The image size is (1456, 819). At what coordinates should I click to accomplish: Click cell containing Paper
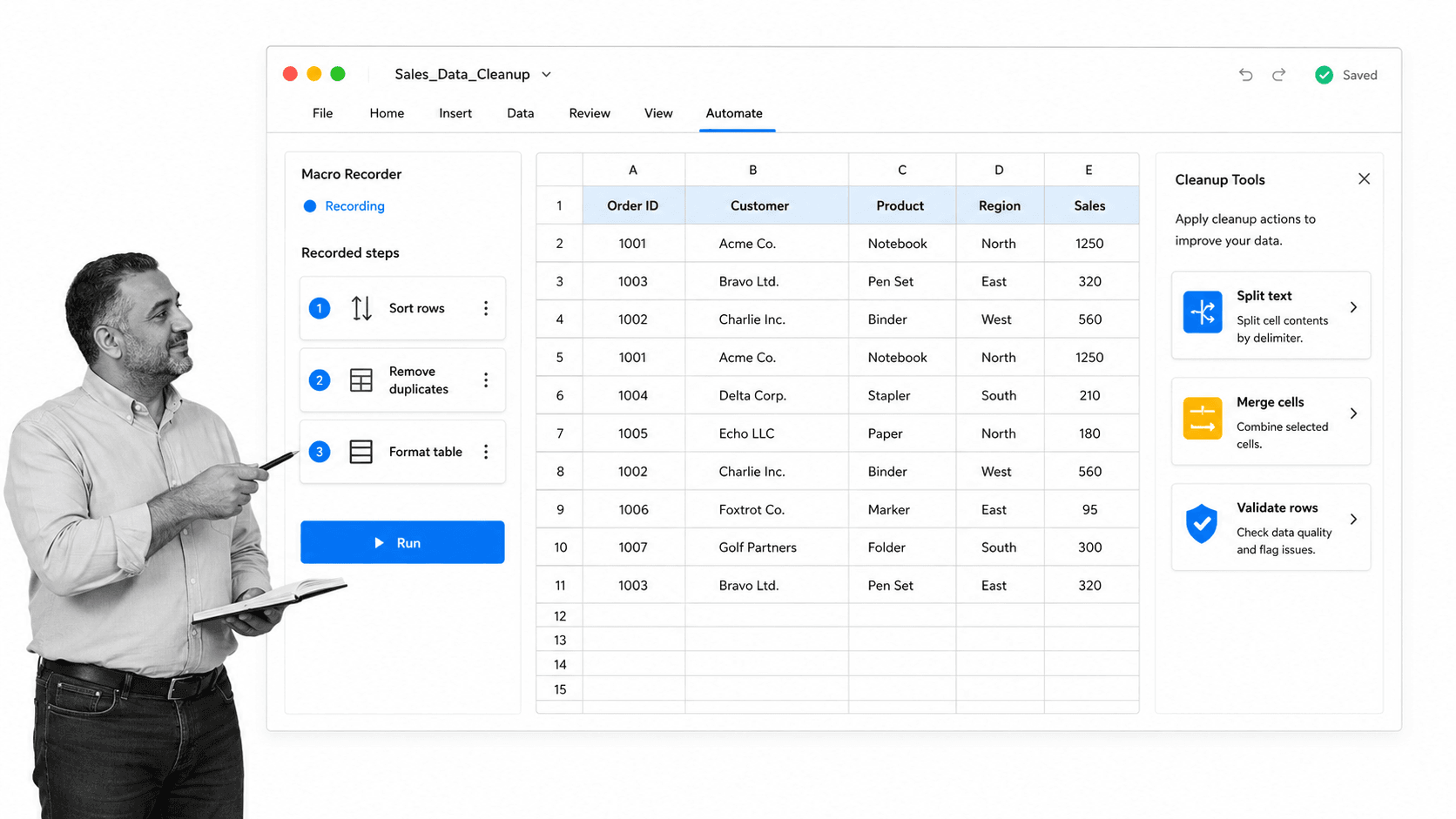point(902,433)
